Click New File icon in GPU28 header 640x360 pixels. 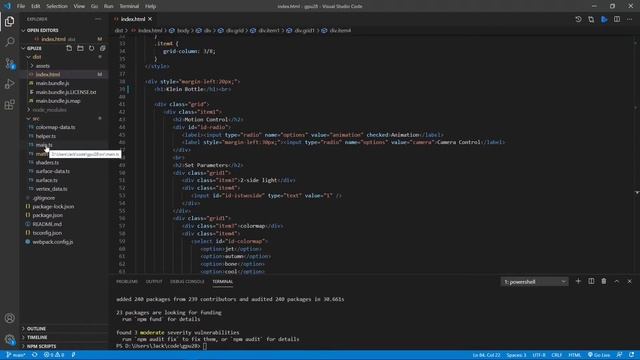pos(69,48)
